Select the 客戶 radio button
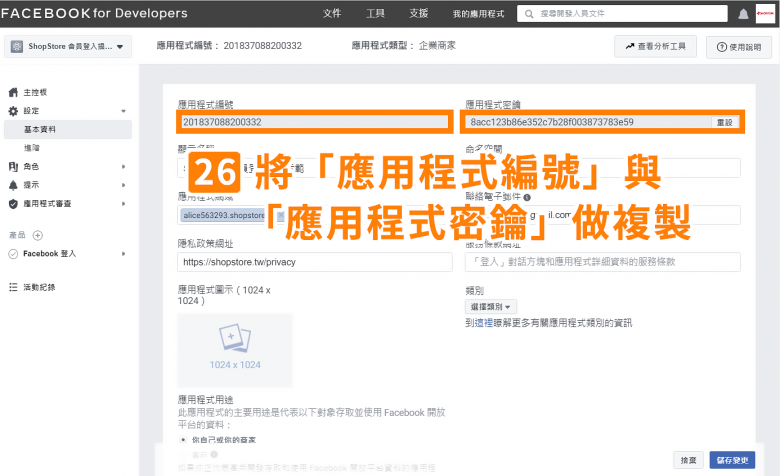This screenshot has width=780, height=476. [x=183, y=455]
